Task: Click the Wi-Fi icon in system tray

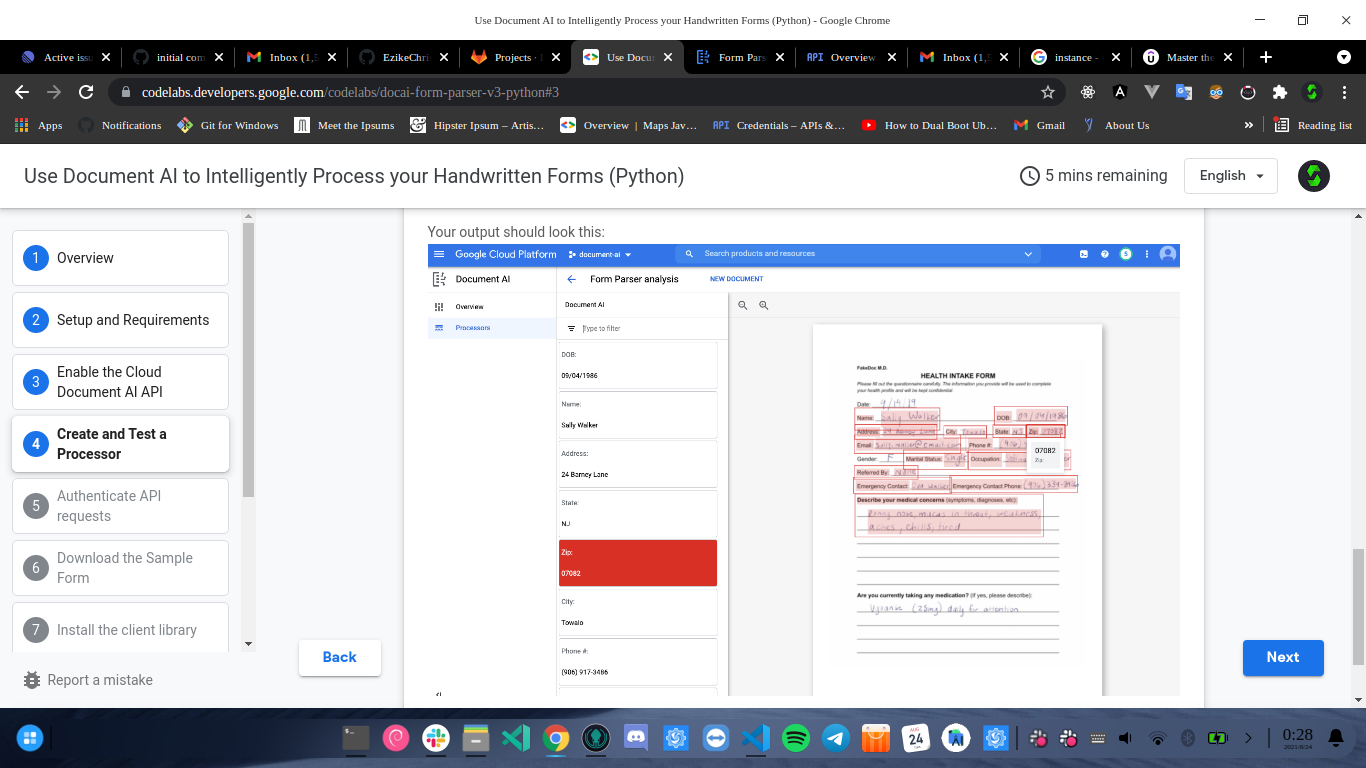Action: tap(1158, 739)
